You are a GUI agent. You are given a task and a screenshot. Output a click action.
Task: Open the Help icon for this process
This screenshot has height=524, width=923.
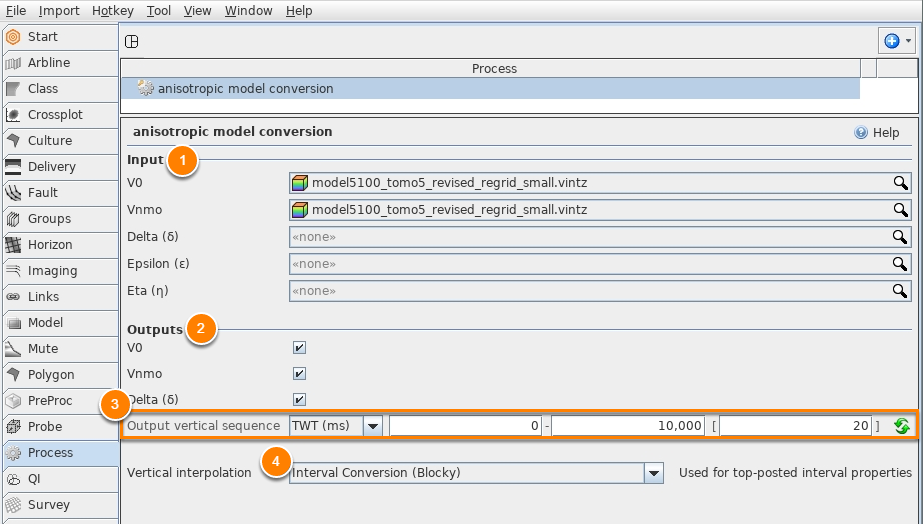(x=861, y=132)
